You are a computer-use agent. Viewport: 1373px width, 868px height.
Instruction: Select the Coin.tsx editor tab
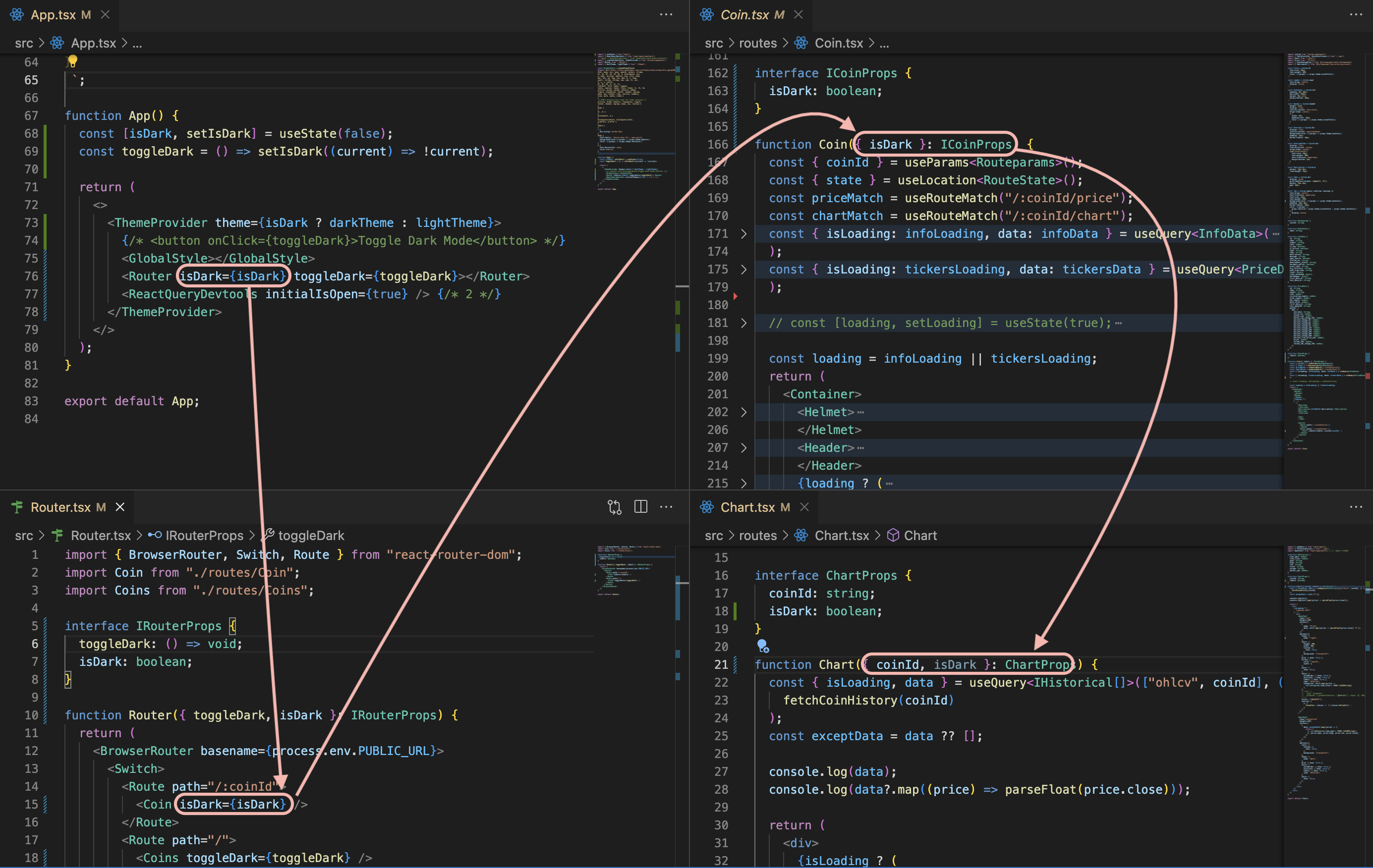point(744,14)
